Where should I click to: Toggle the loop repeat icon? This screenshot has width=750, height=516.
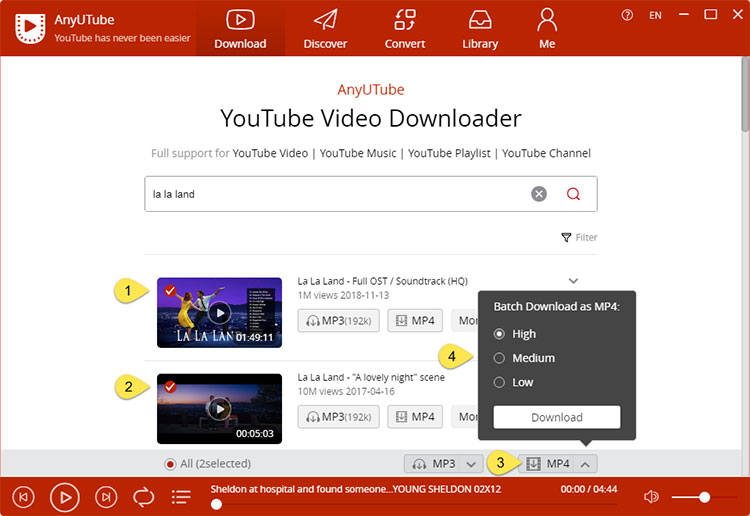point(143,497)
